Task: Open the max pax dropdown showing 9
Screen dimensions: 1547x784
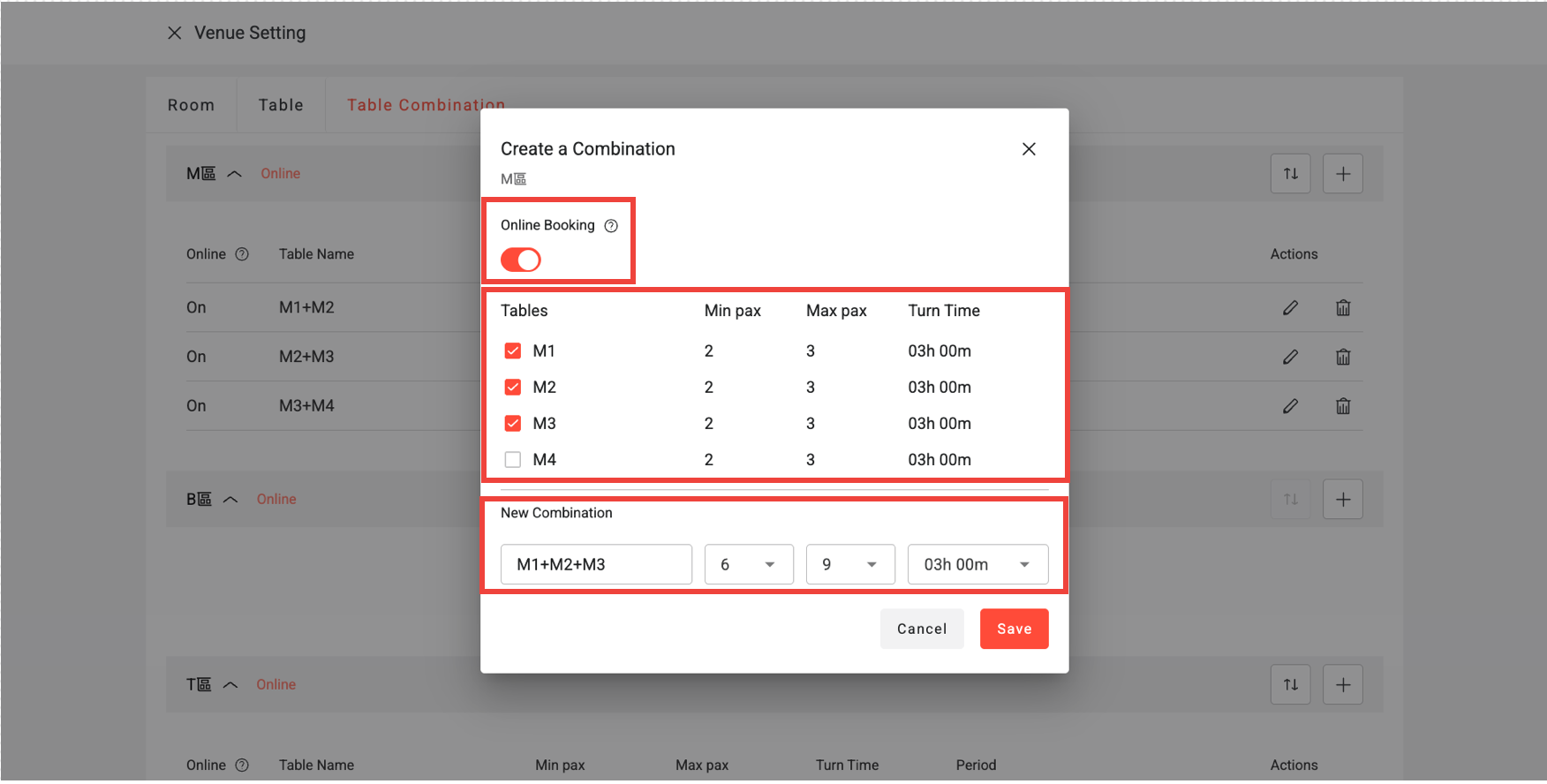Action: pyautogui.click(x=849, y=565)
